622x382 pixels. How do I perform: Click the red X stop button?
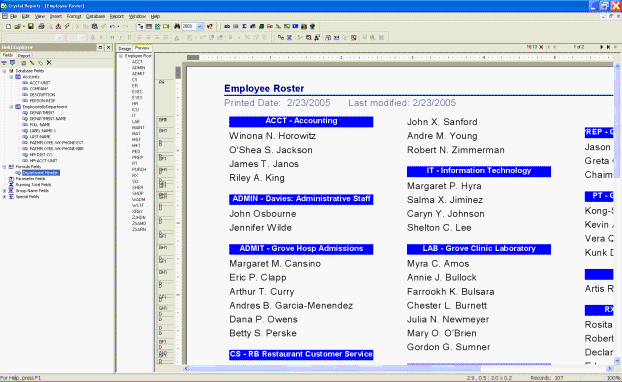coord(541,47)
